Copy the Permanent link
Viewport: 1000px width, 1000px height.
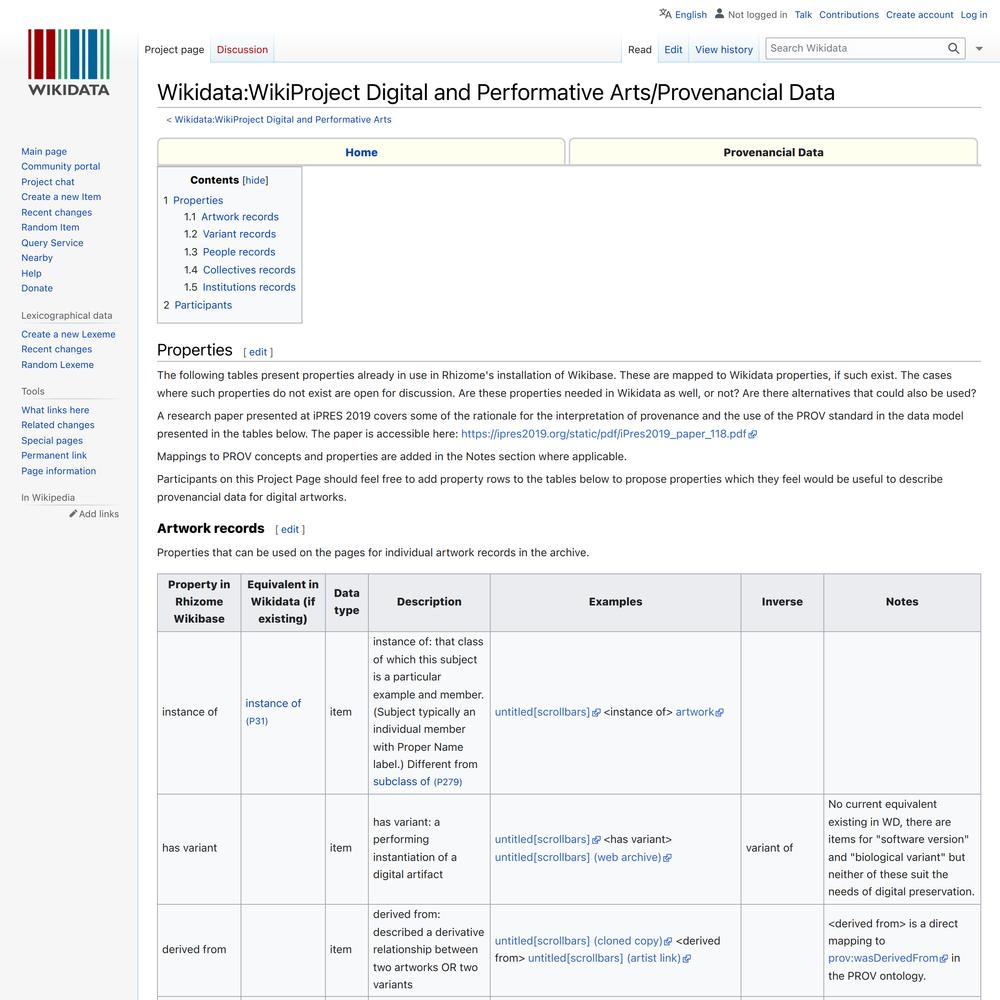click(54, 455)
